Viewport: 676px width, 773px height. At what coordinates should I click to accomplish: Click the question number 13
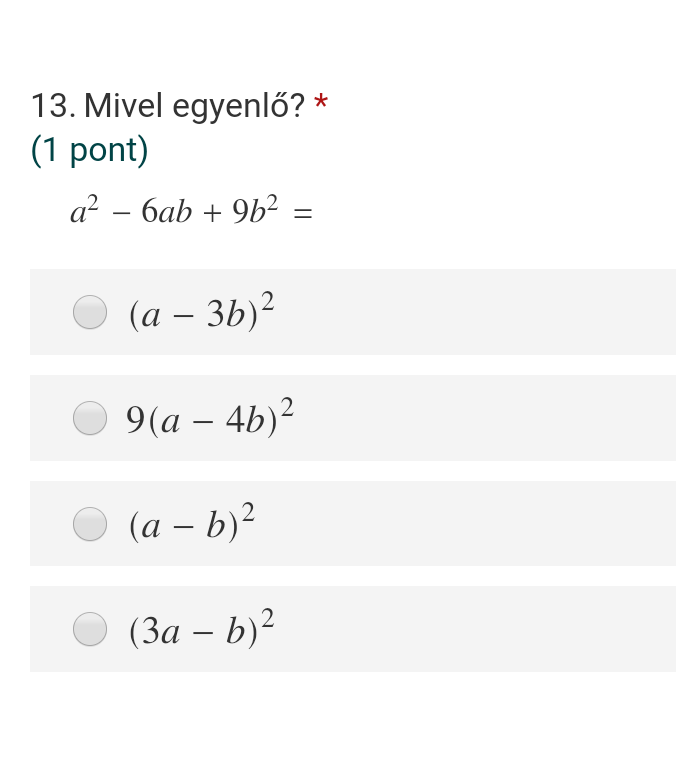53,105
